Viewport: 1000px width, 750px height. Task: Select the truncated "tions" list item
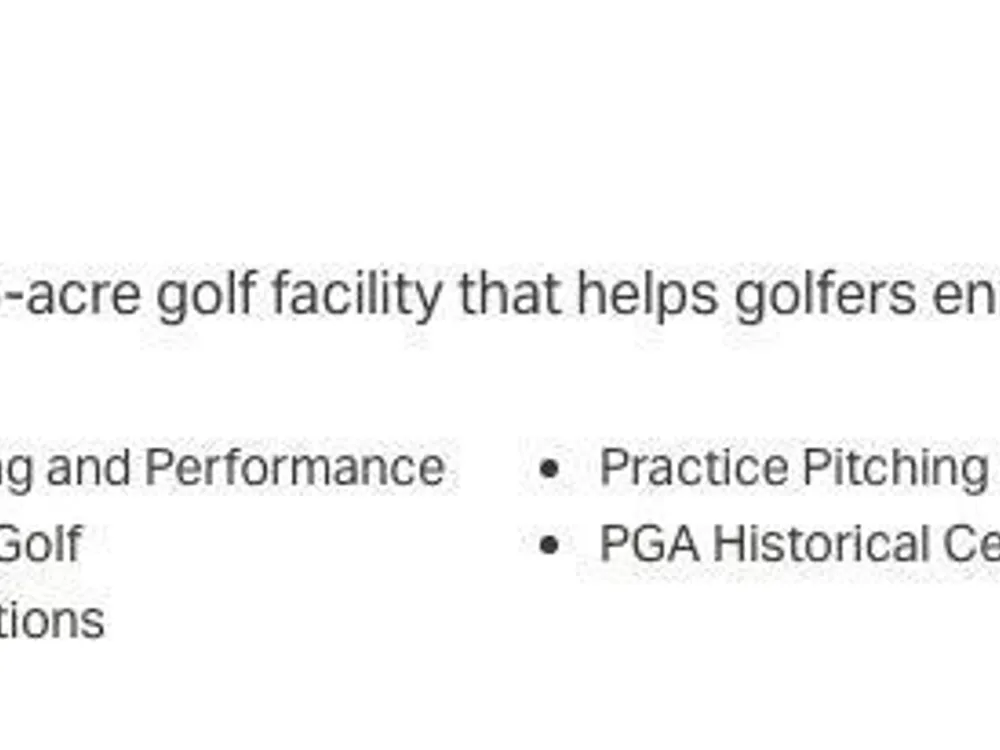click(52, 621)
